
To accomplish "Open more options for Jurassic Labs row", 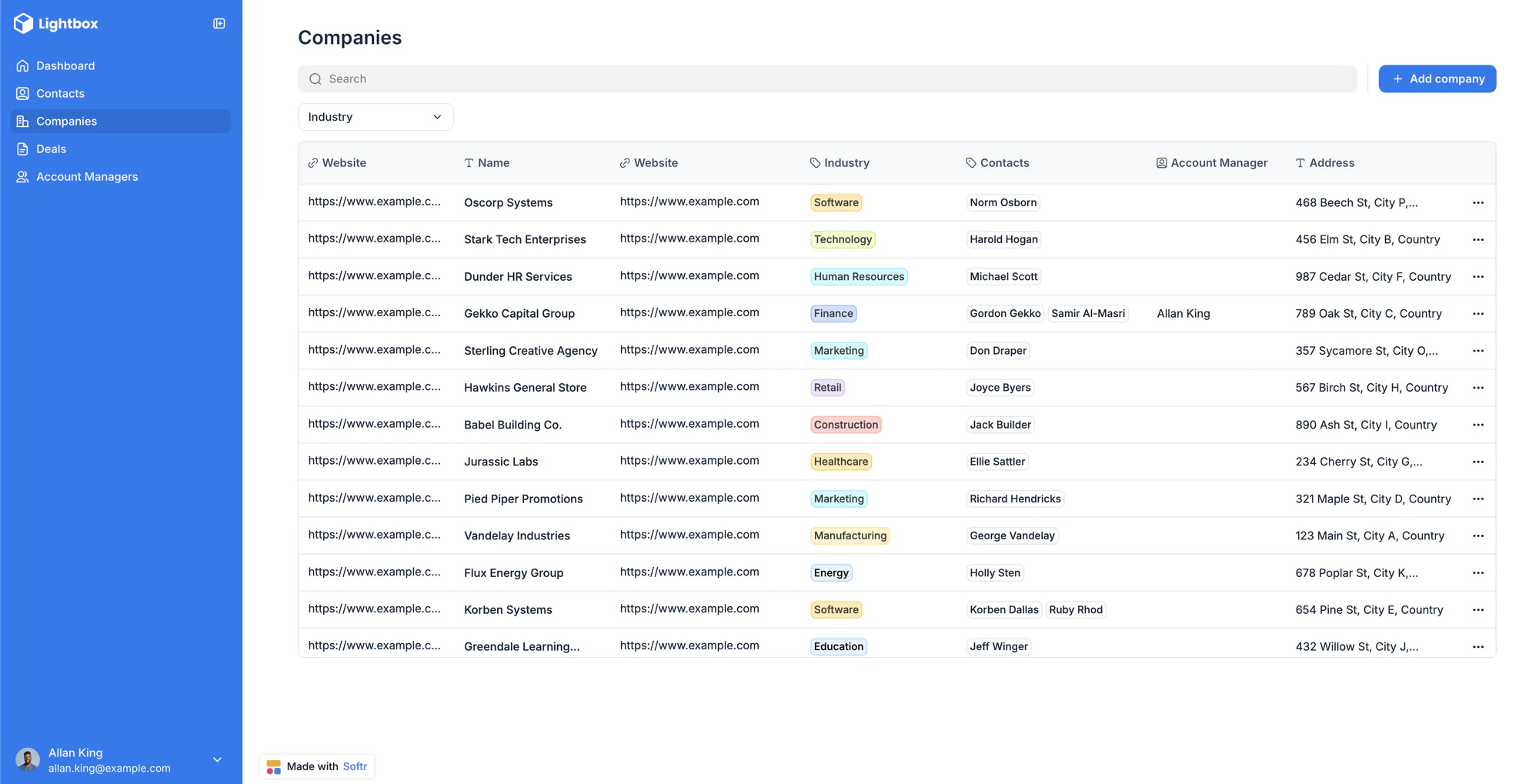I will tap(1477, 462).
